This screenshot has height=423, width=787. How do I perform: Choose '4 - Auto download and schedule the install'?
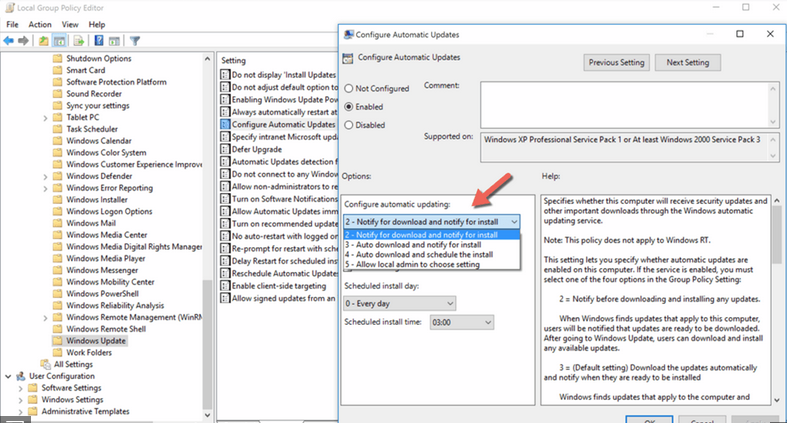point(432,254)
